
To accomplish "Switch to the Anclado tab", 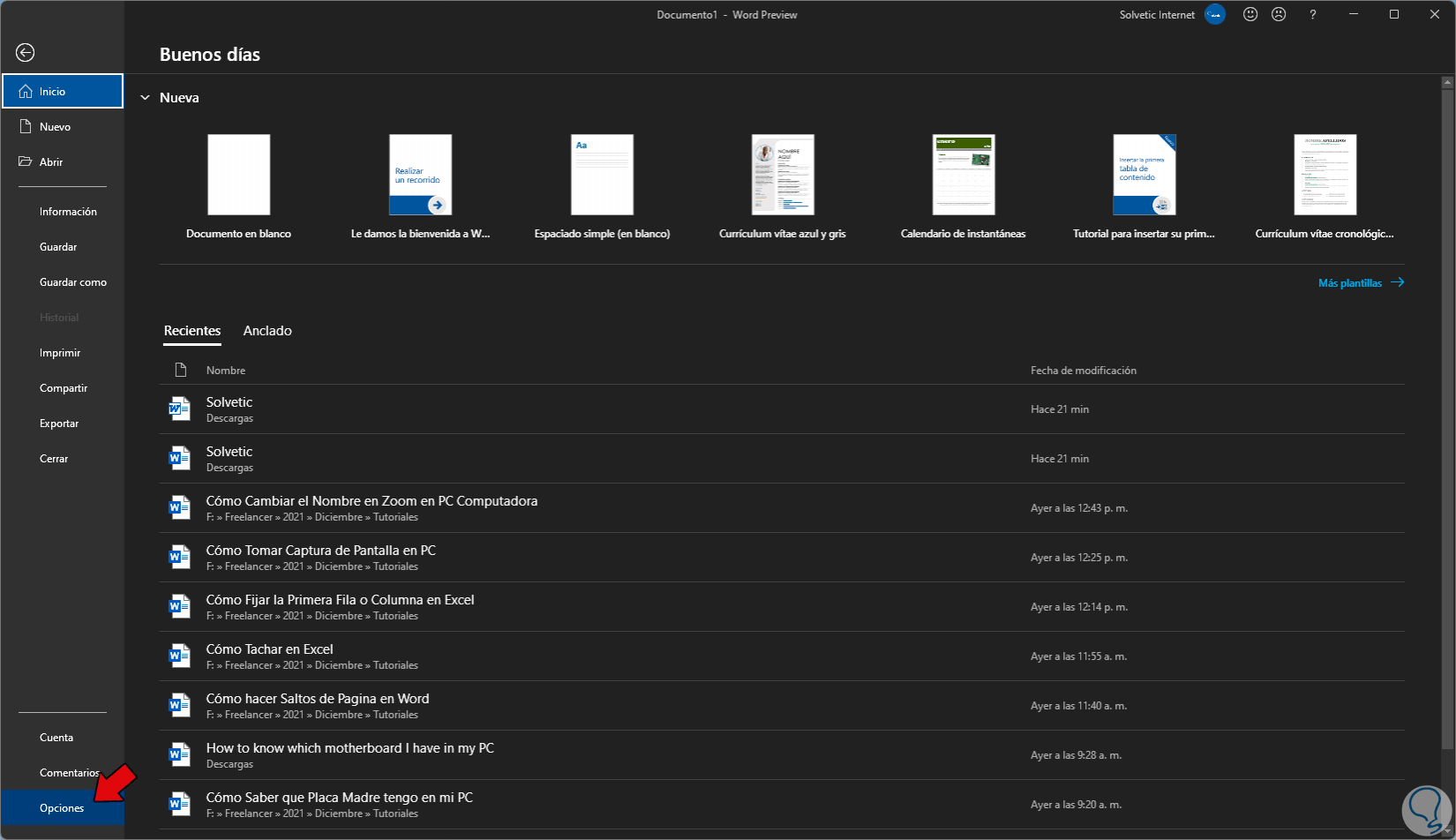I will point(267,331).
